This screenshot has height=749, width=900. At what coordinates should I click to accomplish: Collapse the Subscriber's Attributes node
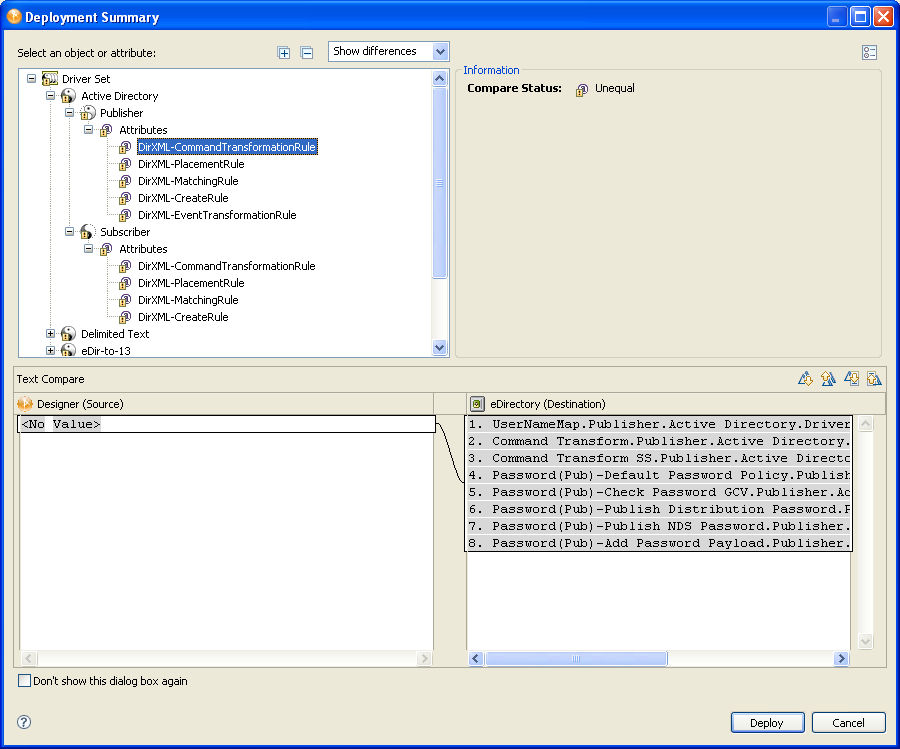tap(88, 249)
